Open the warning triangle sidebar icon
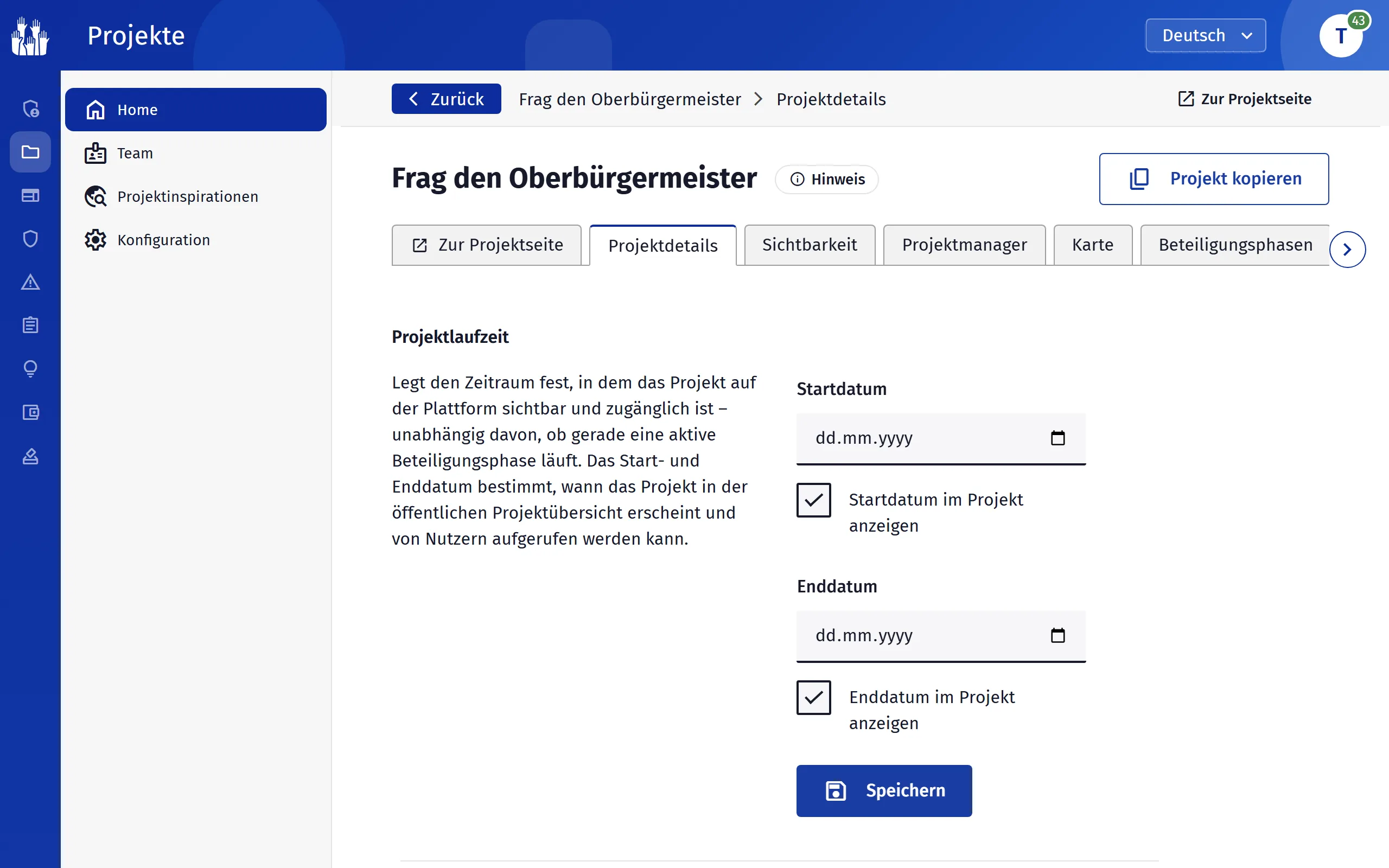 [x=30, y=282]
